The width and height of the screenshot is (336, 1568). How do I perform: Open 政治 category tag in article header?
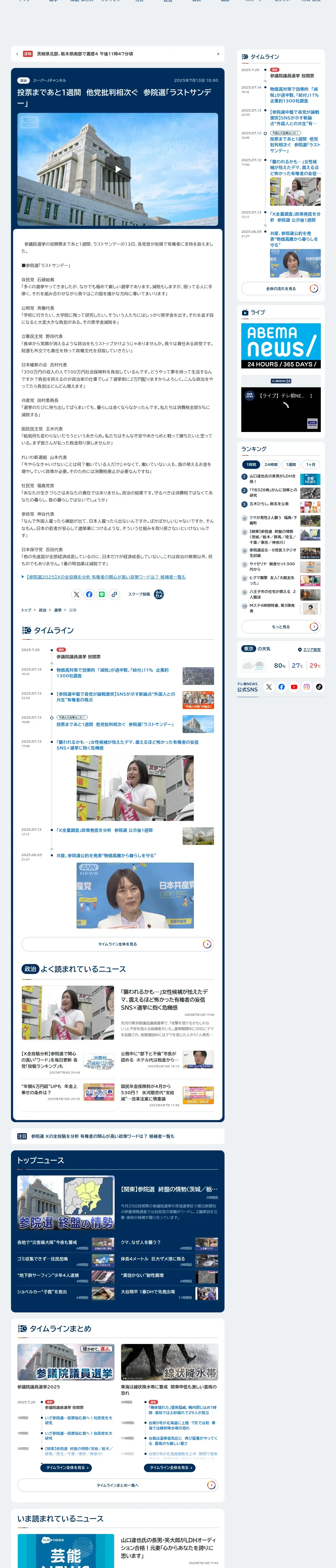23,80
